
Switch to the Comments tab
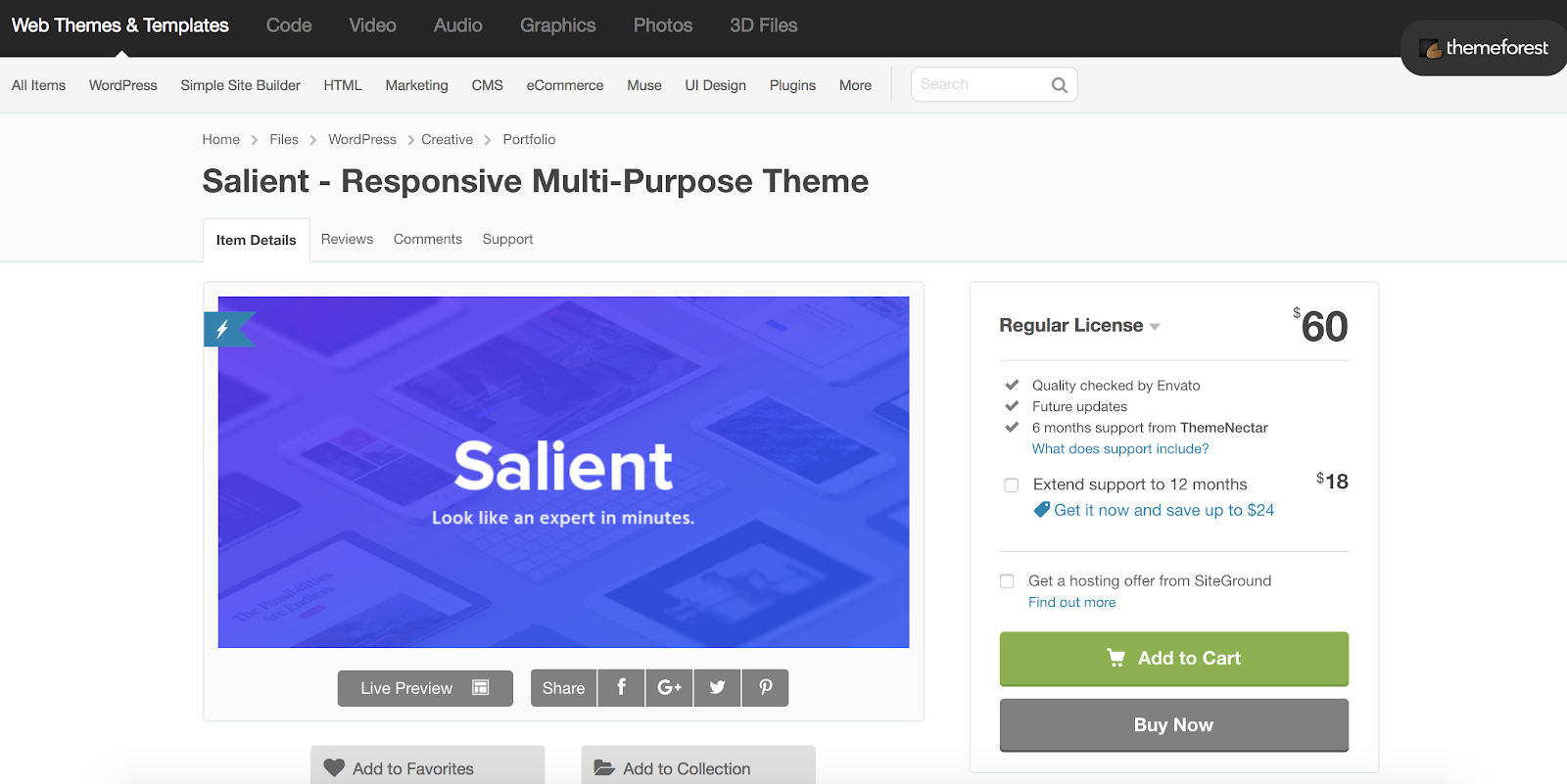tap(428, 239)
